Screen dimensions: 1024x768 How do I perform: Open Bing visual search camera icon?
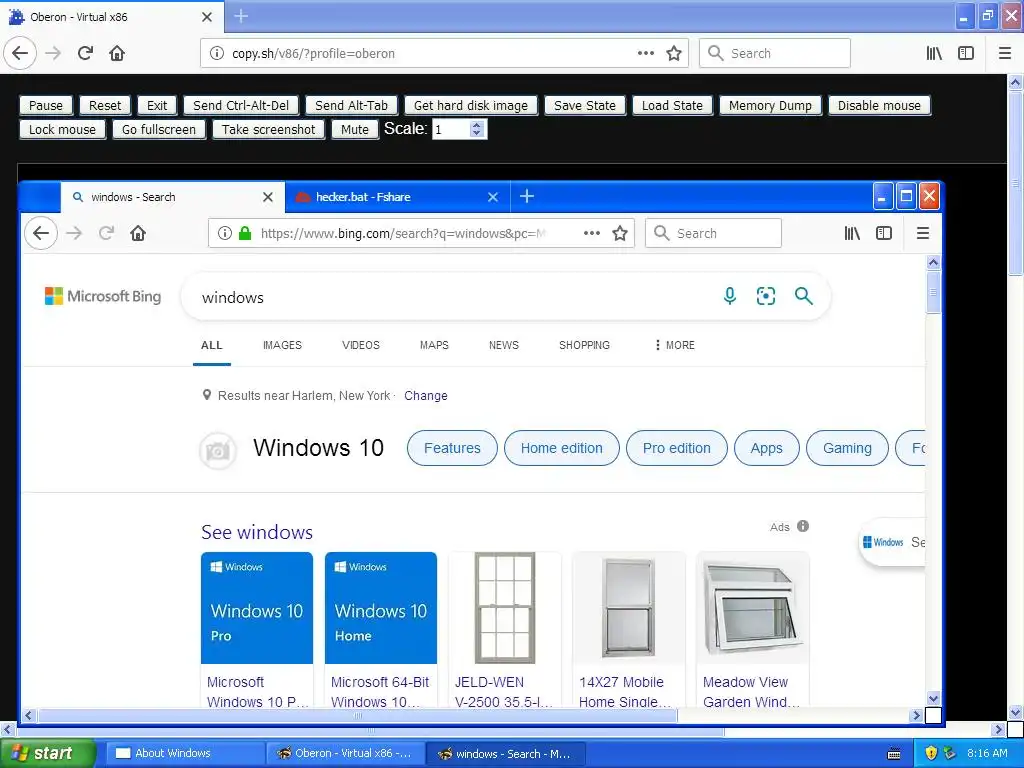tap(766, 296)
